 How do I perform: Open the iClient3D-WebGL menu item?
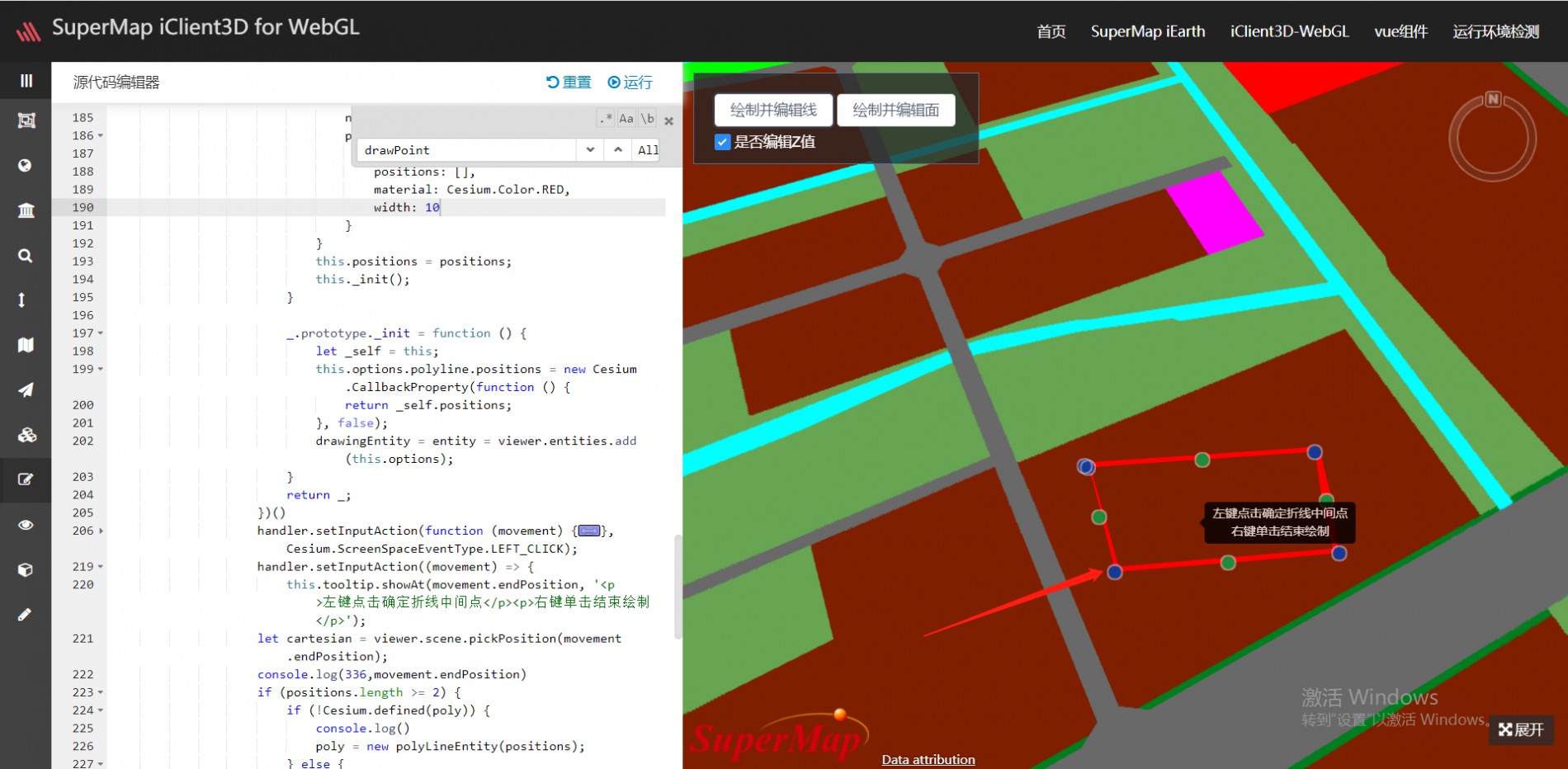(x=1289, y=31)
